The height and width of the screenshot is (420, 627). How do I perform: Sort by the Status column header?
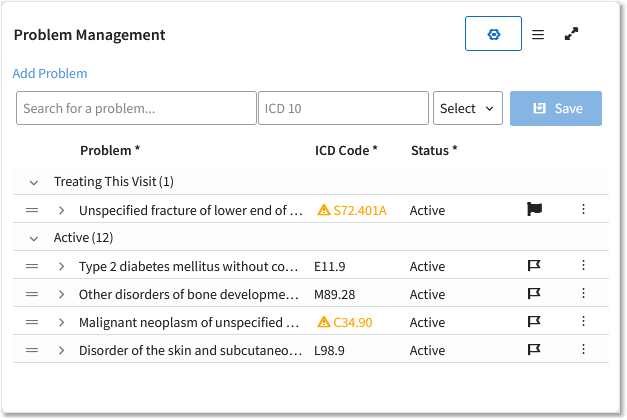coord(434,150)
